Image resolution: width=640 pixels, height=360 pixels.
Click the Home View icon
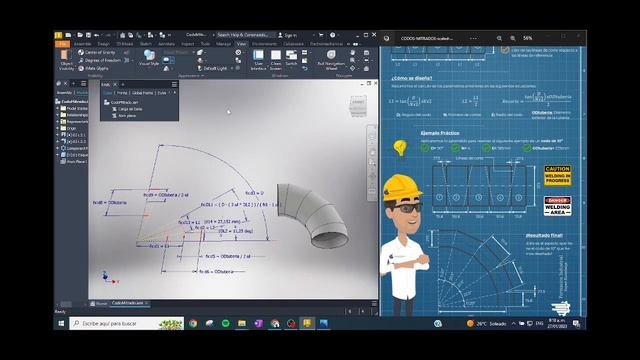(367, 68)
